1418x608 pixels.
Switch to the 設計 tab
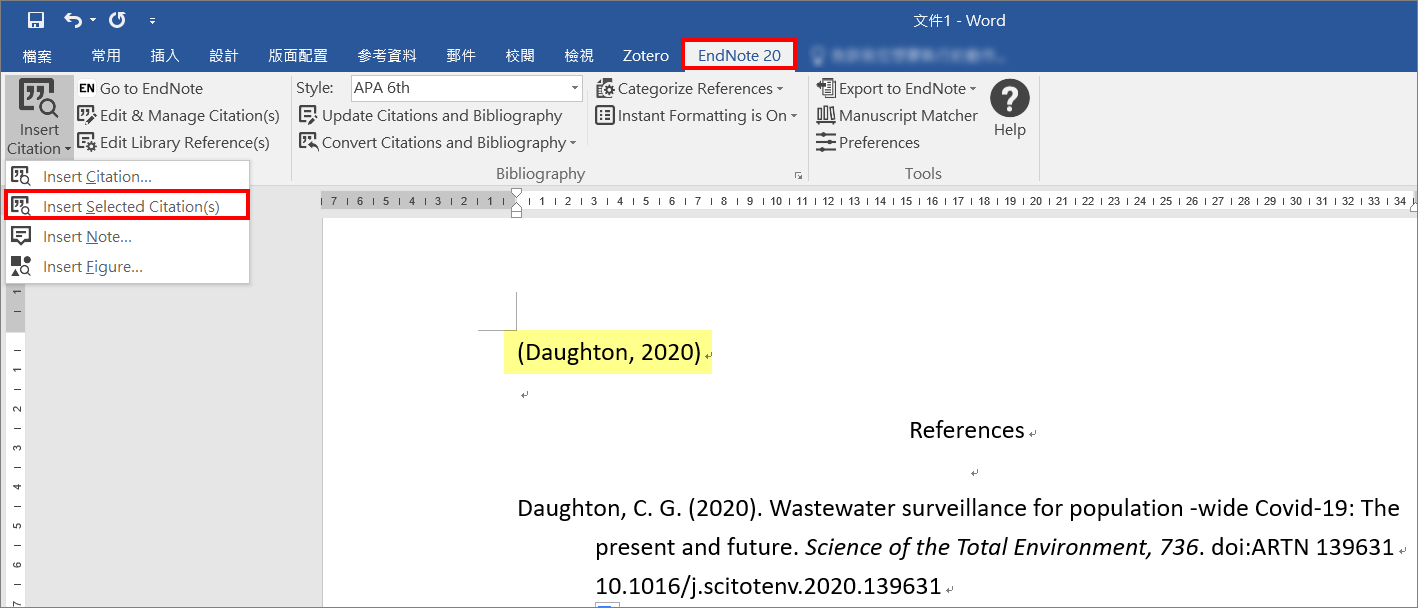(x=224, y=56)
